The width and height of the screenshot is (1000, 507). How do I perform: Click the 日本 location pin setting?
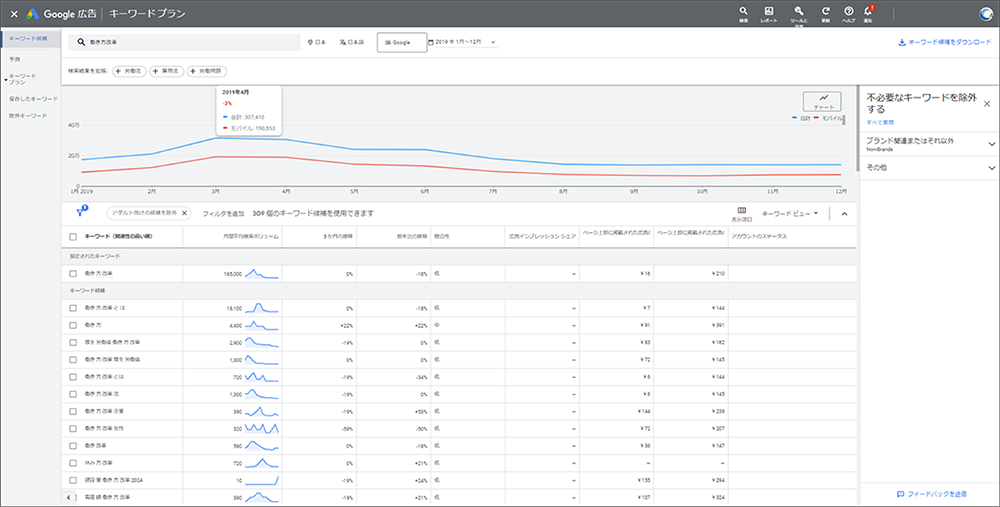tap(317, 43)
